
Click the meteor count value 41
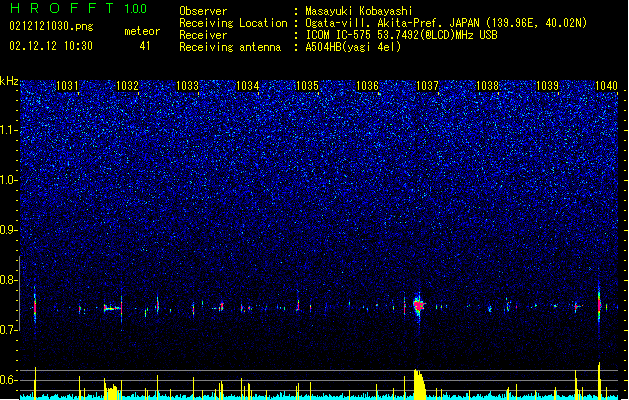tap(145, 46)
